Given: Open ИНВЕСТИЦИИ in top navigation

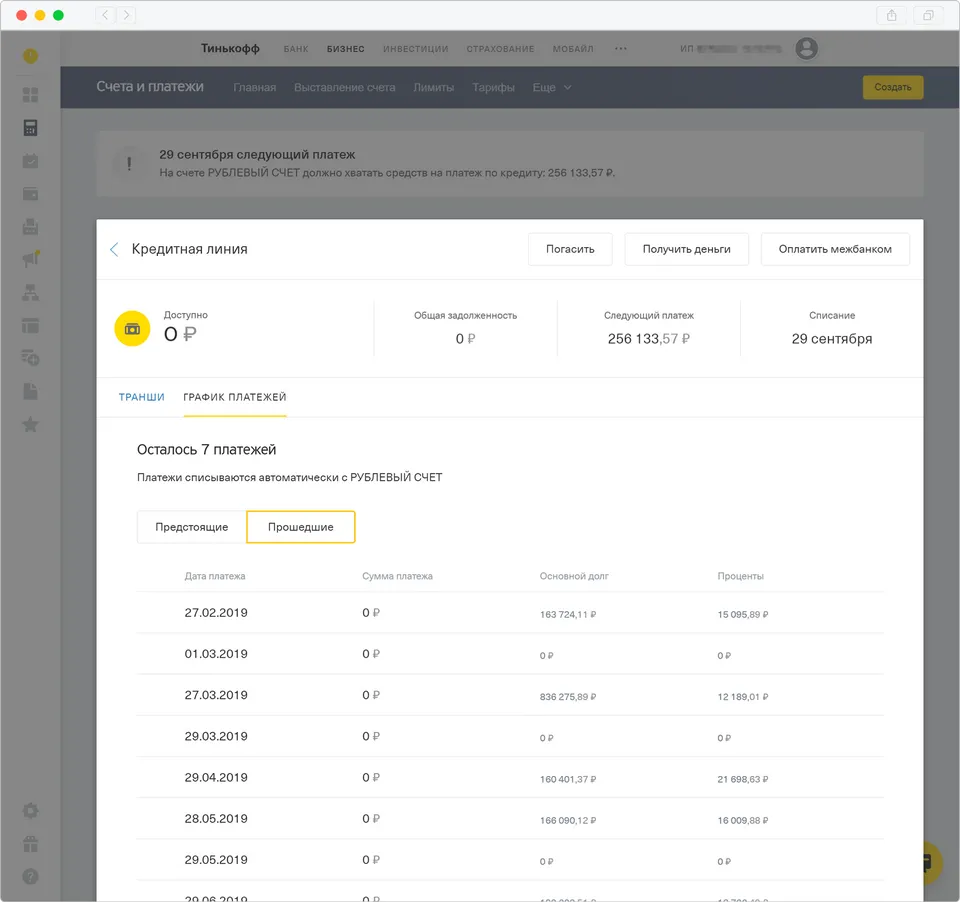Looking at the screenshot, I should tap(416, 48).
